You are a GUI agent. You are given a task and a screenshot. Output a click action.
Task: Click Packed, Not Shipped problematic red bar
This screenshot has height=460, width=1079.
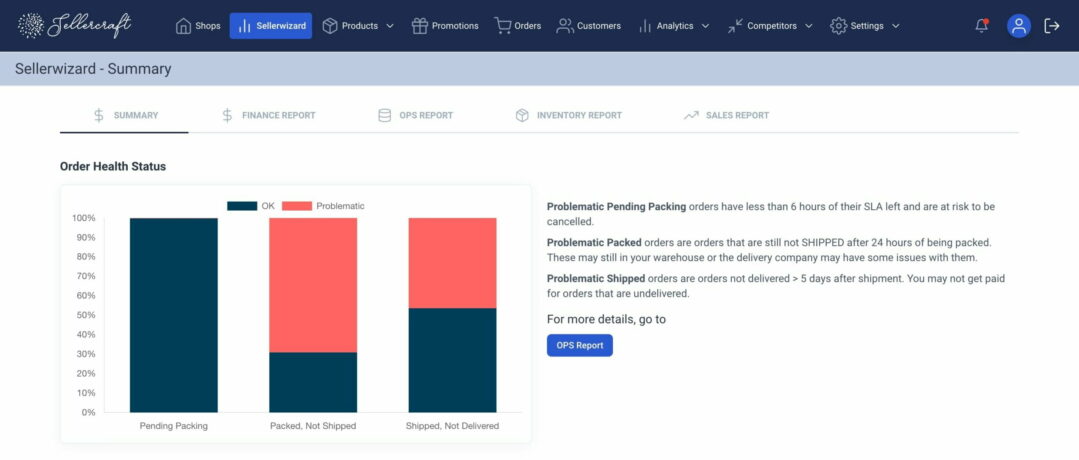(313, 285)
